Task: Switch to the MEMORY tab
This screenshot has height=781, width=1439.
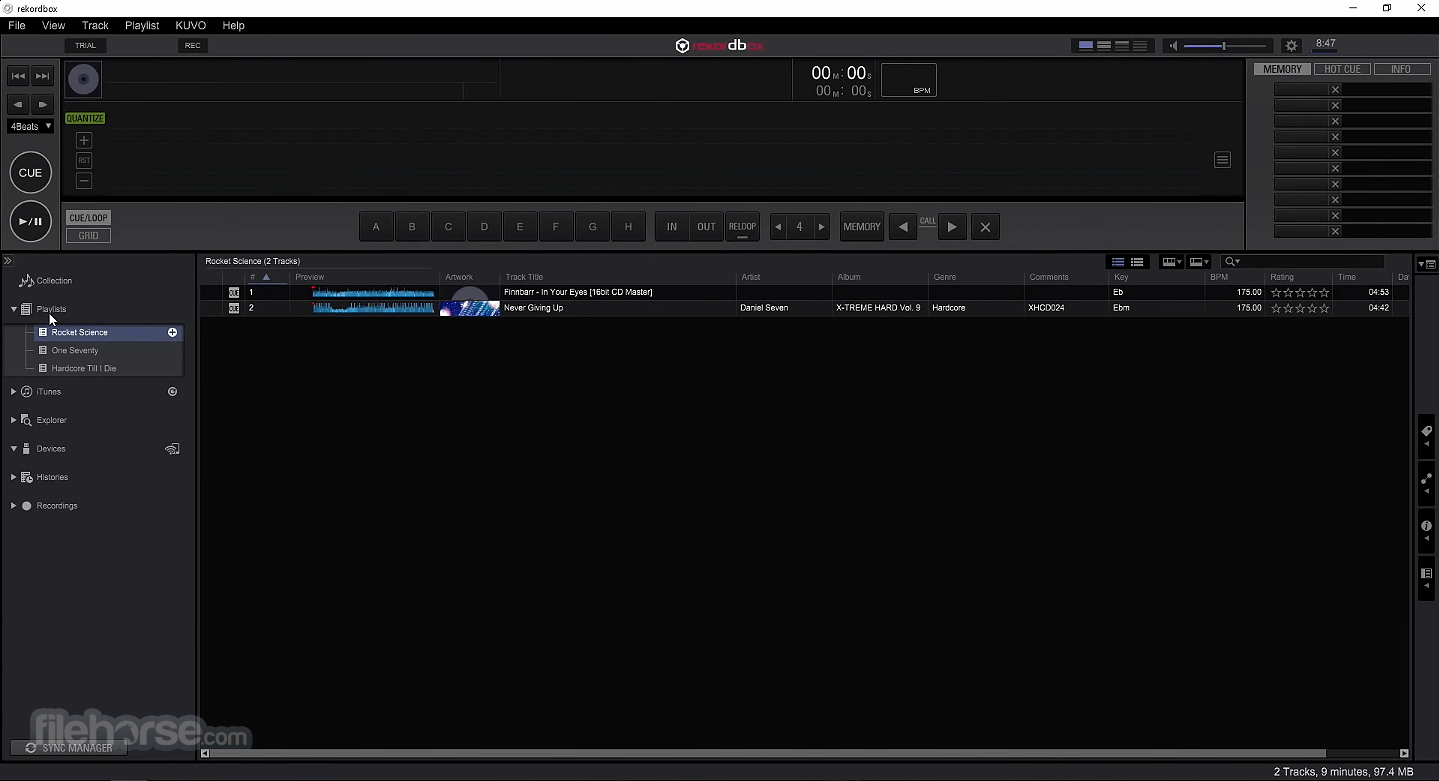Action: [1282, 70]
